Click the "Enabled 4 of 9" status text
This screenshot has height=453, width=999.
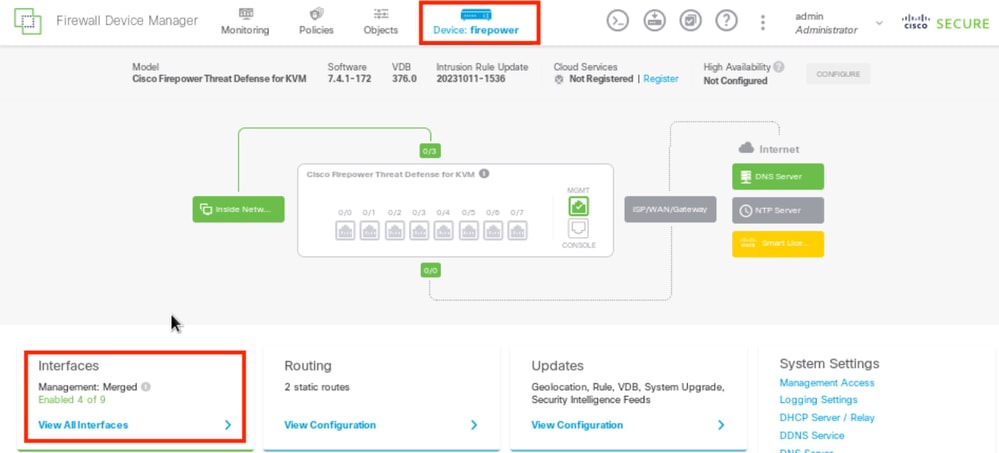72,400
